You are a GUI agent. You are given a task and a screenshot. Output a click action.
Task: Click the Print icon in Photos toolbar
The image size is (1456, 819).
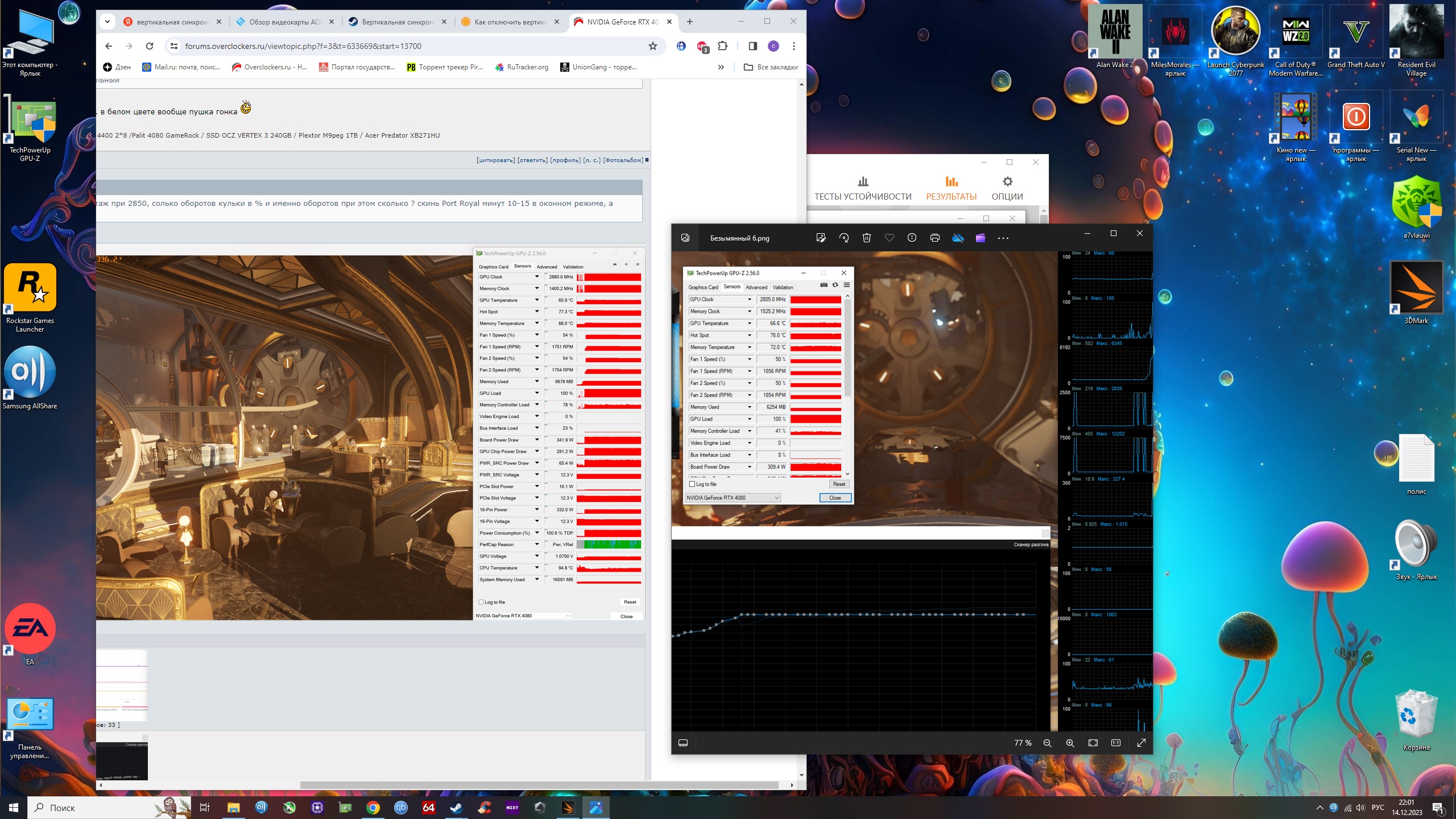tap(934, 238)
